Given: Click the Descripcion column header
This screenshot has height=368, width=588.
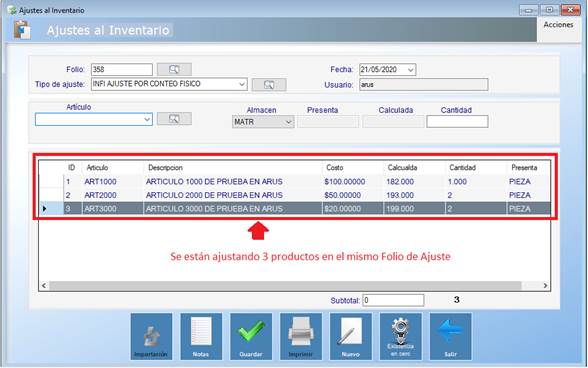Looking at the screenshot, I should coord(232,168).
